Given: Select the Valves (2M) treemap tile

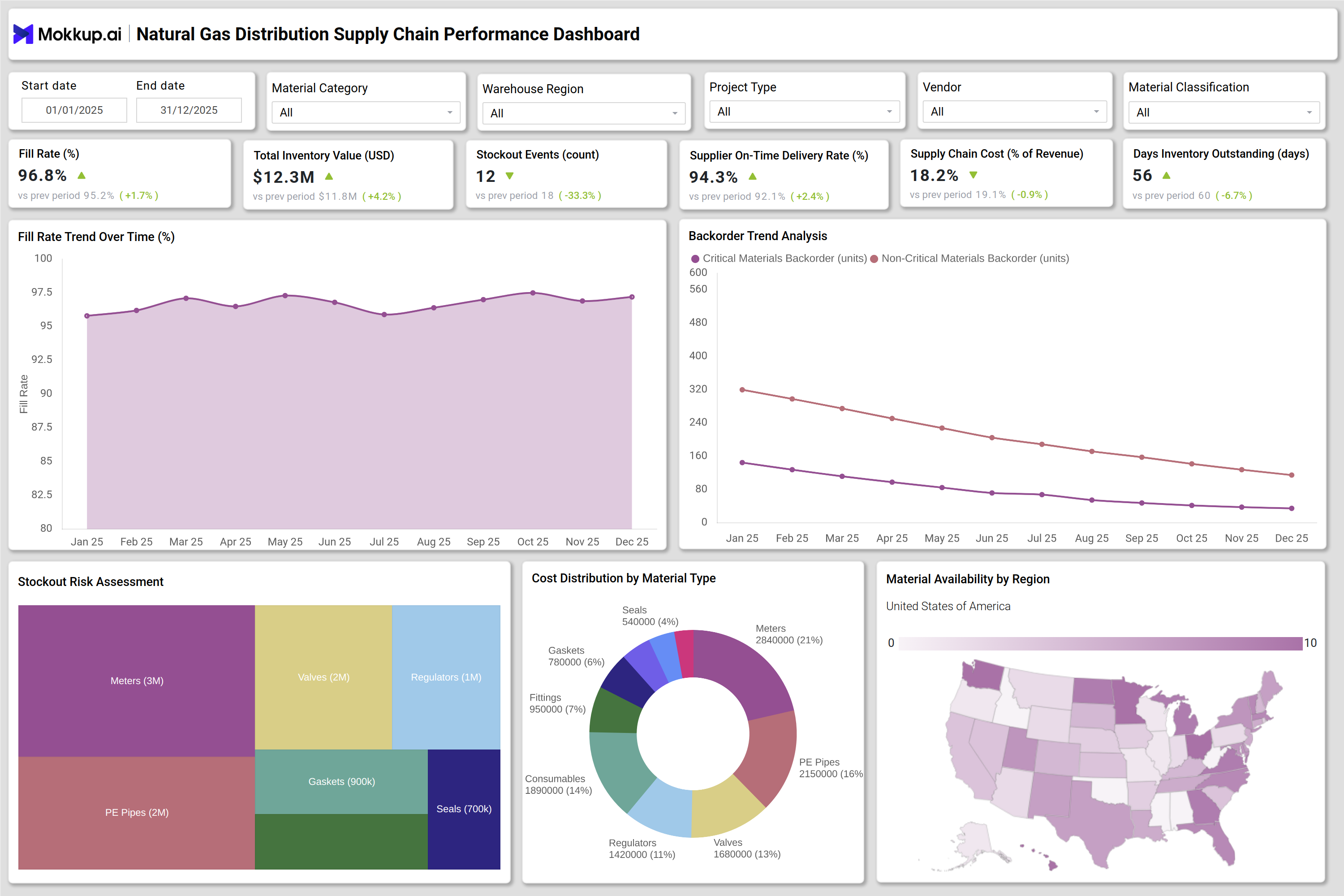Looking at the screenshot, I should click(323, 677).
